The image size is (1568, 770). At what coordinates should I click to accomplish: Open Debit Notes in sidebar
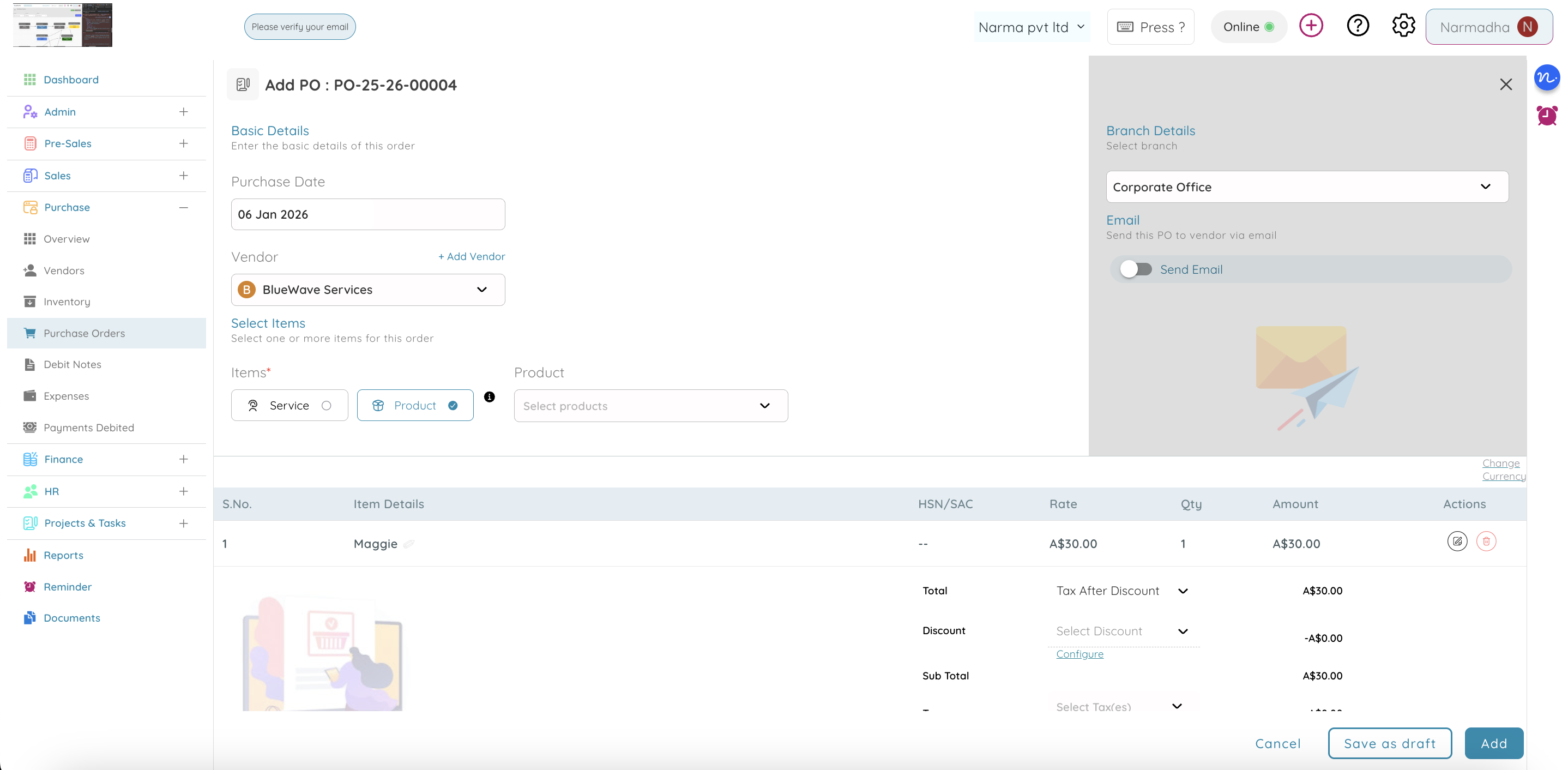[x=73, y=365]
